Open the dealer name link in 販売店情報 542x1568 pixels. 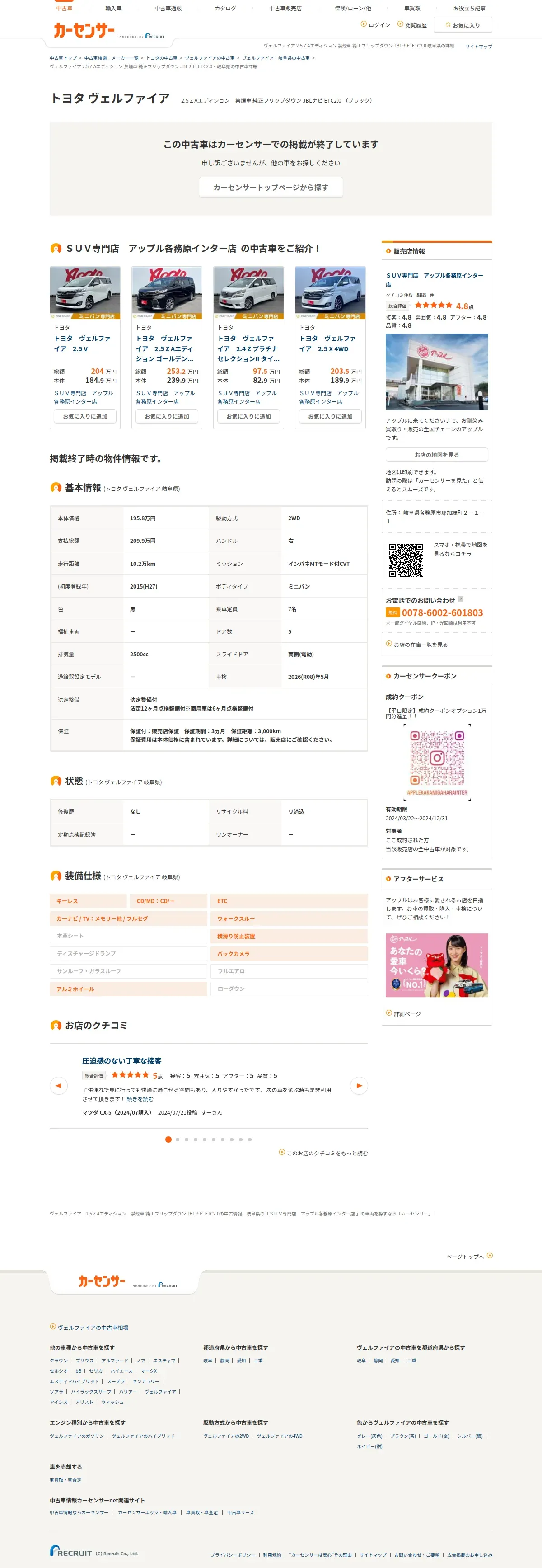435,280
